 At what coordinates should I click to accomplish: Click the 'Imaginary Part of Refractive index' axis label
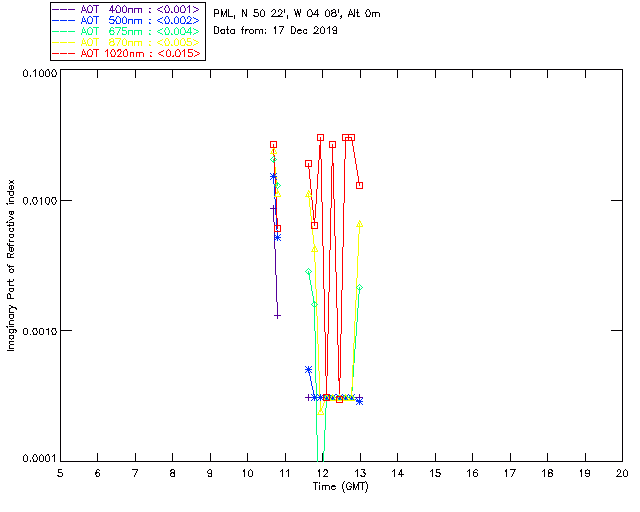coord(11,265)
